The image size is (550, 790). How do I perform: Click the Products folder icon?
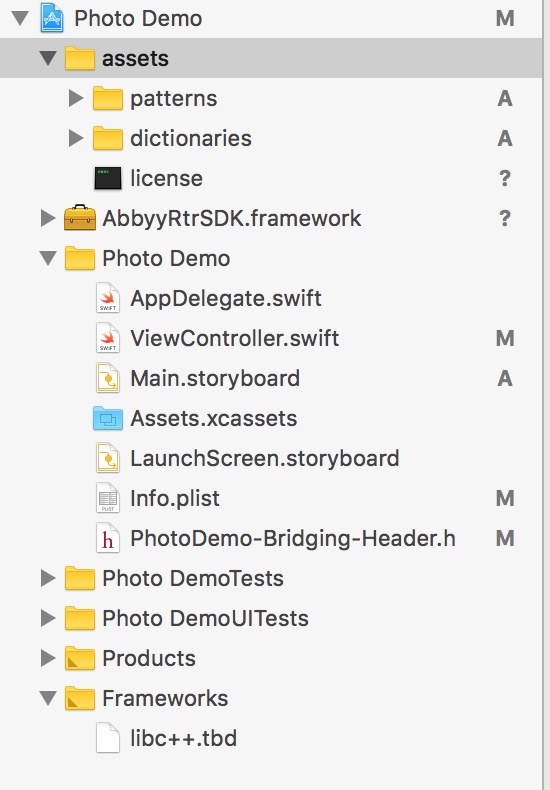pos(80,658)
